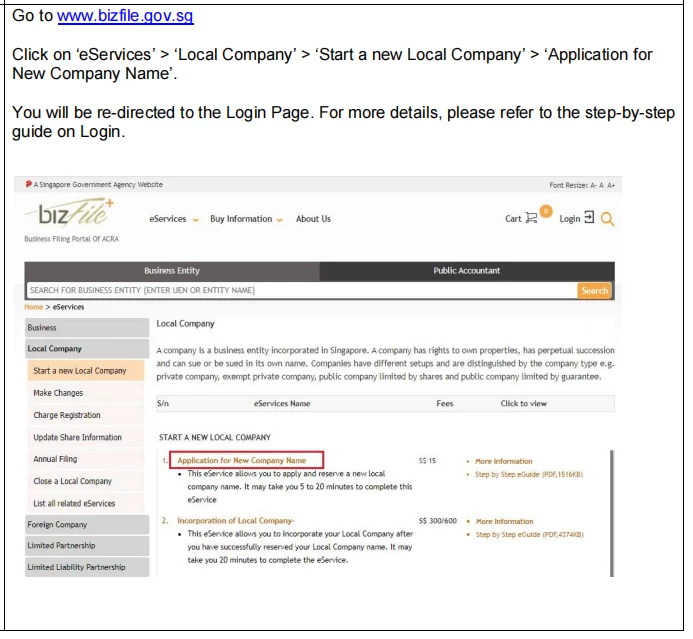Open Application for New Company Name

click(x=242, y=460)
